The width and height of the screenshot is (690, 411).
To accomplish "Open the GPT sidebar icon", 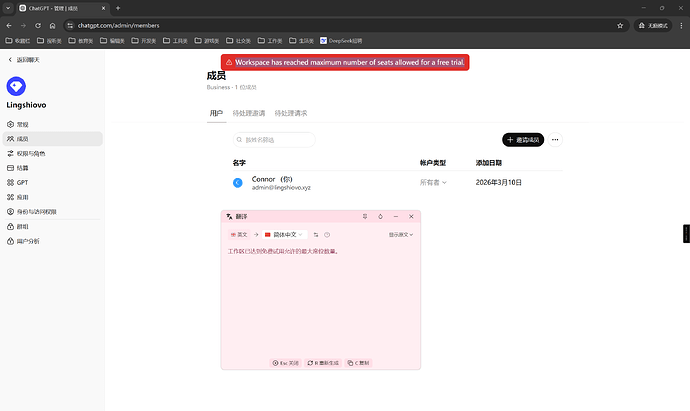I will [11, 183].
